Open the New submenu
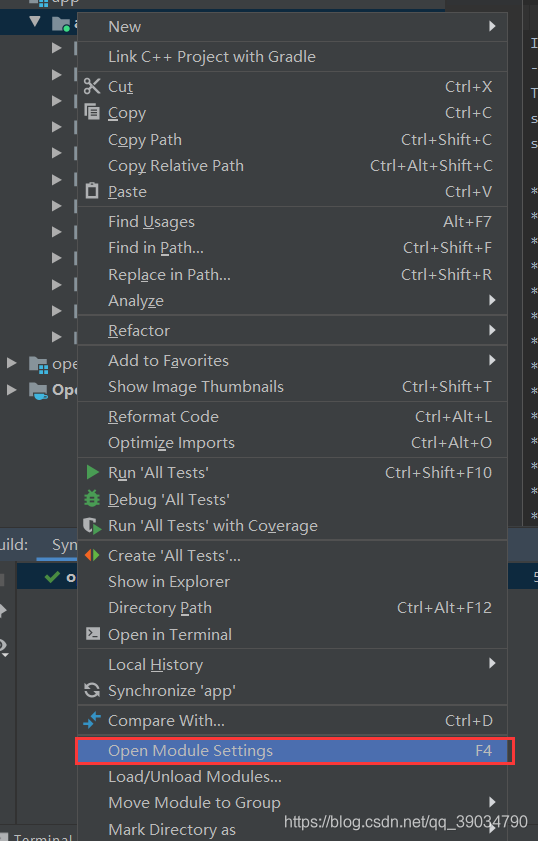 292,26
